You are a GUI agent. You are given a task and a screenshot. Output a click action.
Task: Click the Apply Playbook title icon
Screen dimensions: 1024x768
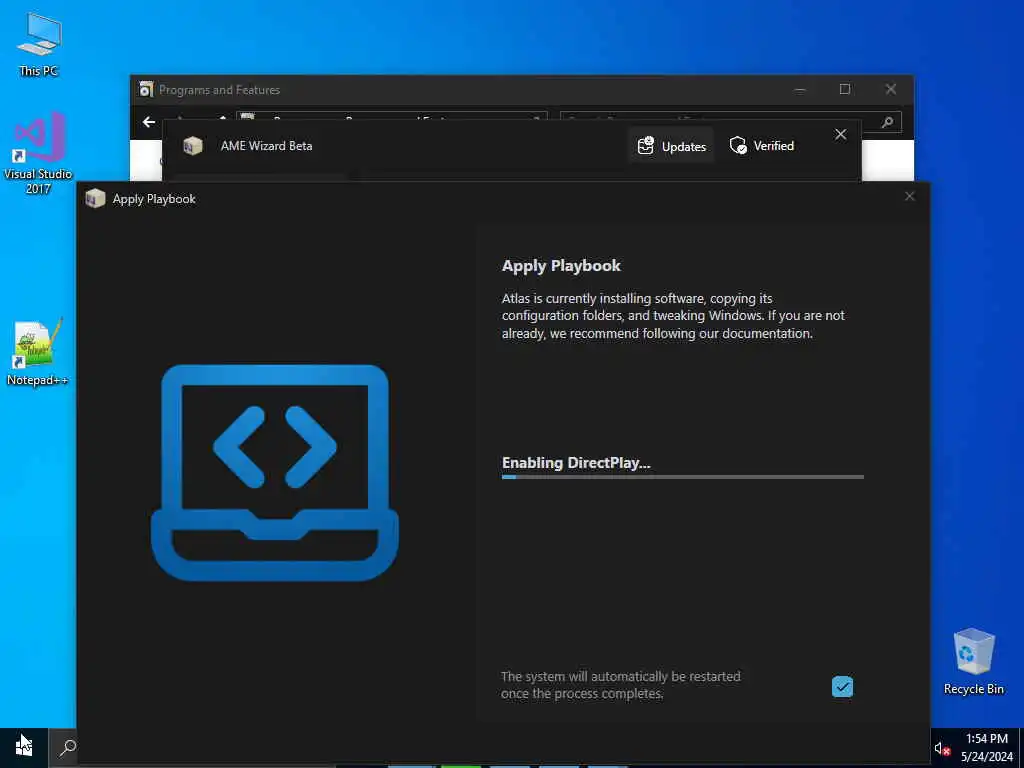(x=95, y=199)
